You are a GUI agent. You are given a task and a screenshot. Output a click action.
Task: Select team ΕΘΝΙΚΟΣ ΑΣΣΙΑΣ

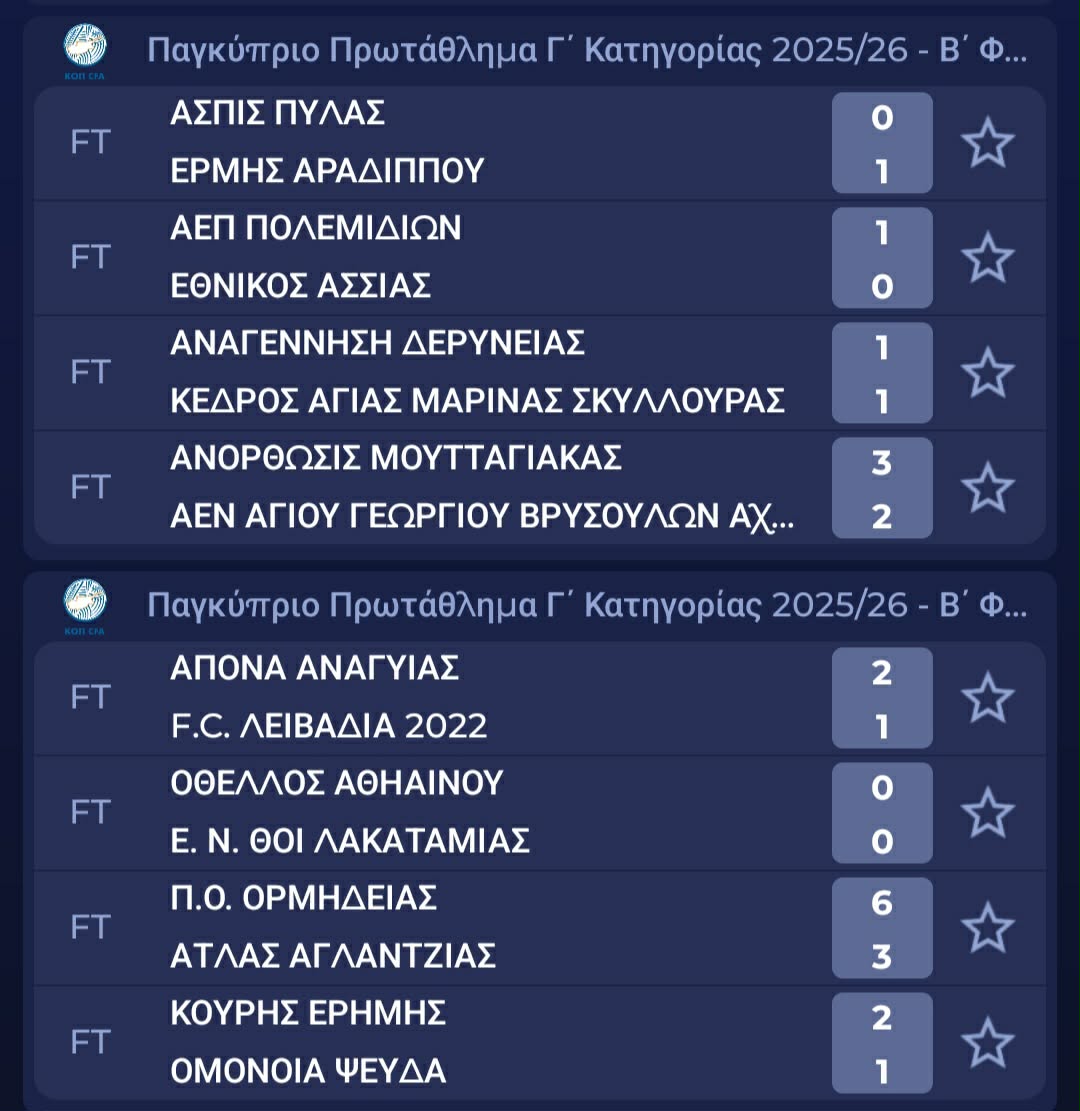[x=301, y=287]
